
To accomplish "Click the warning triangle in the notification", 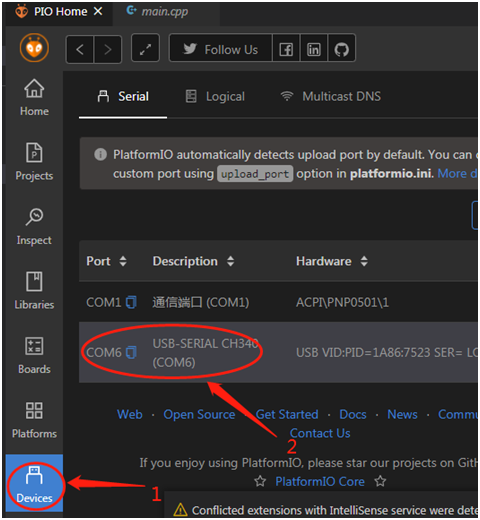I will coord(180,510).
